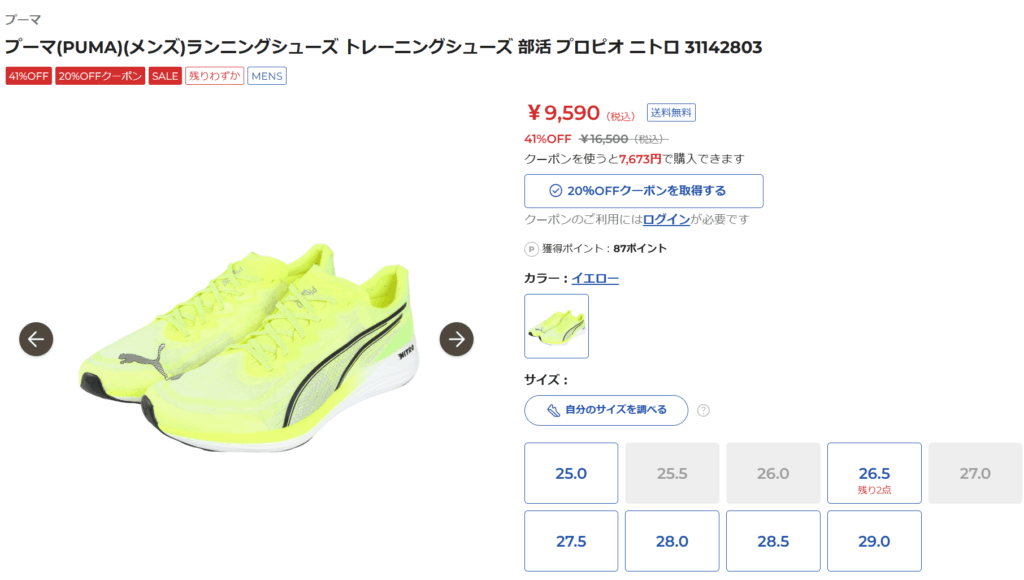Screen dimensions: 1024x580
Task: Click the MENS tag
Action: click(x=267, y=76)
